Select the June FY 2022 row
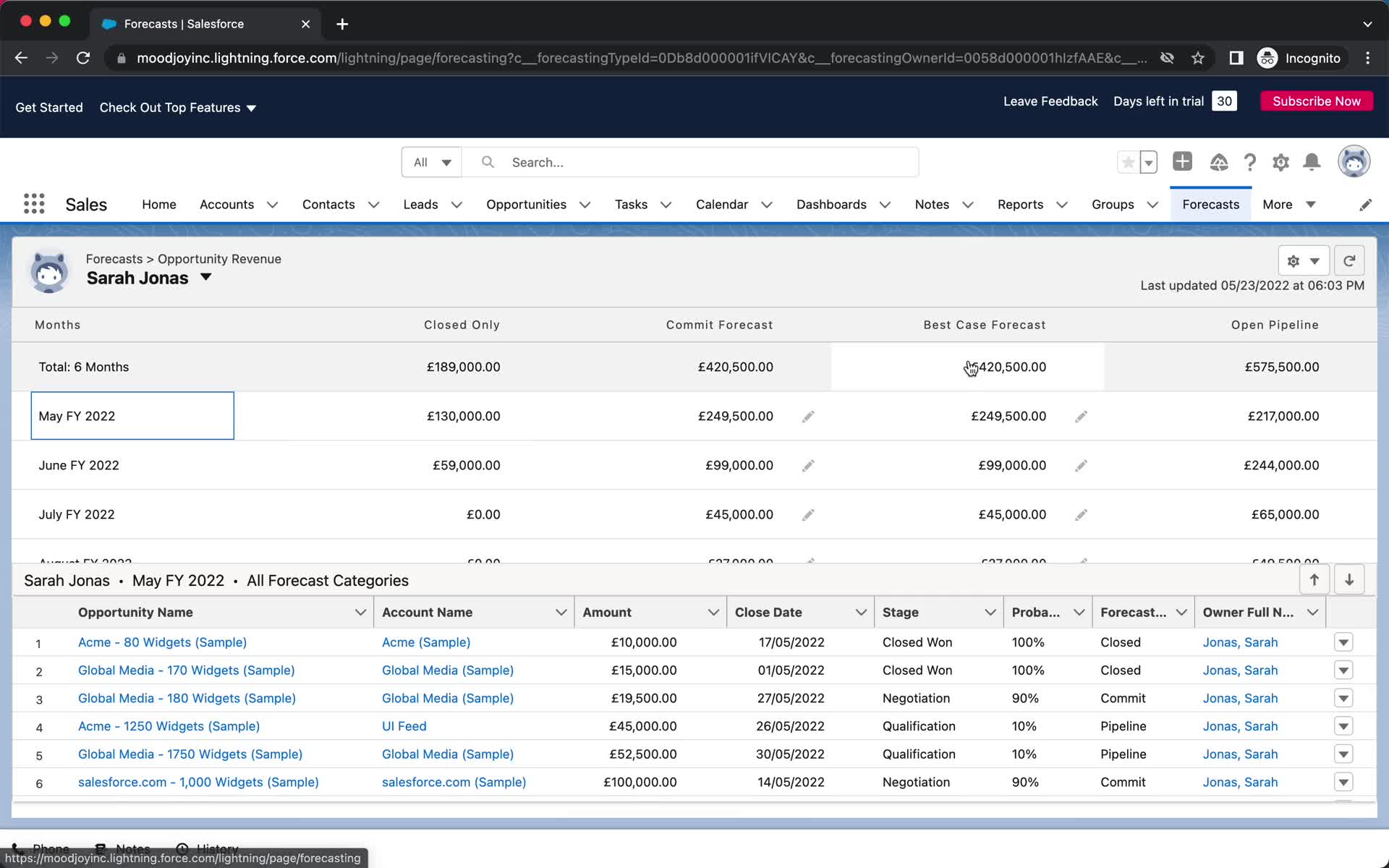The image size is (1389, 868). click(694, 465)
